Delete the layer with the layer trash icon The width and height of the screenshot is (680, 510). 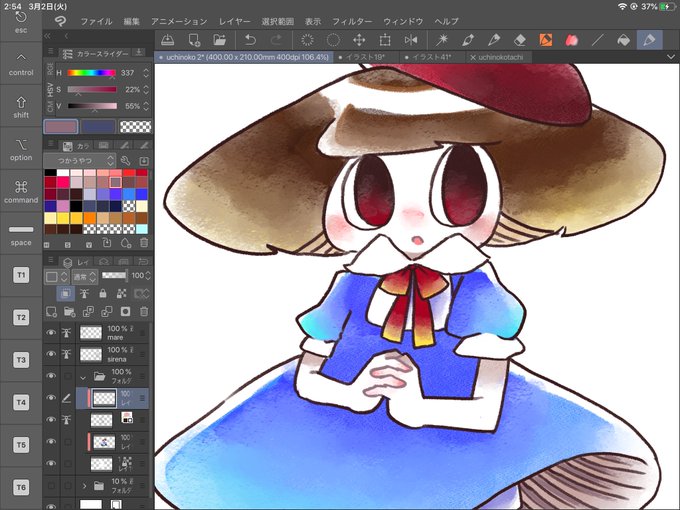[144, 311]
